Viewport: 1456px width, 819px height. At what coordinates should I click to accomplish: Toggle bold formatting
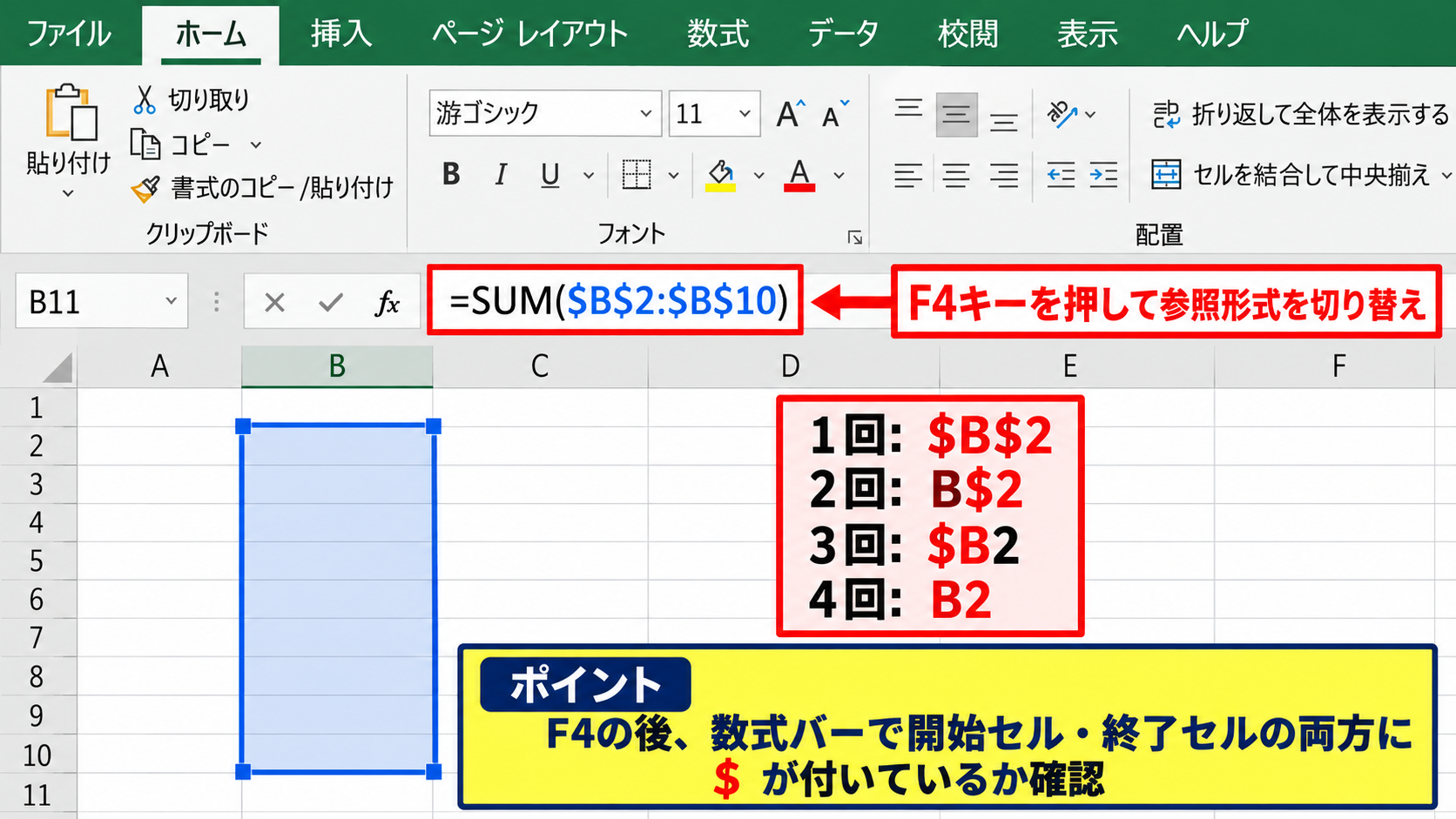pyautogui.click(x=451, y=175)
